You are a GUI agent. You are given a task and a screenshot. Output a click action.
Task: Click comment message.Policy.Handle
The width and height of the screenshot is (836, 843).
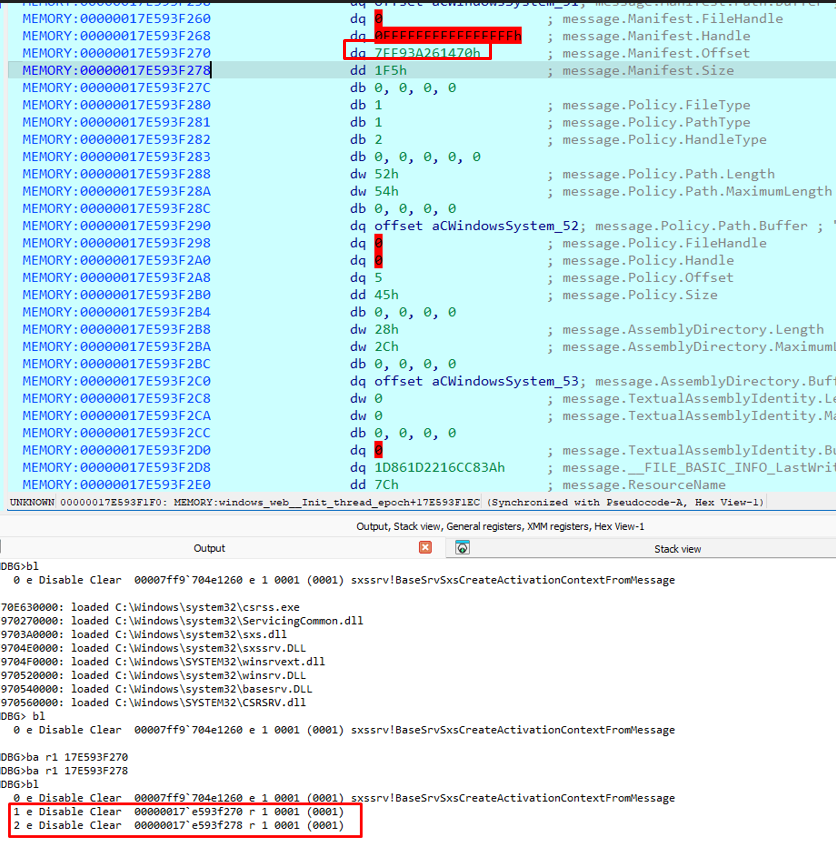[648, 260]
